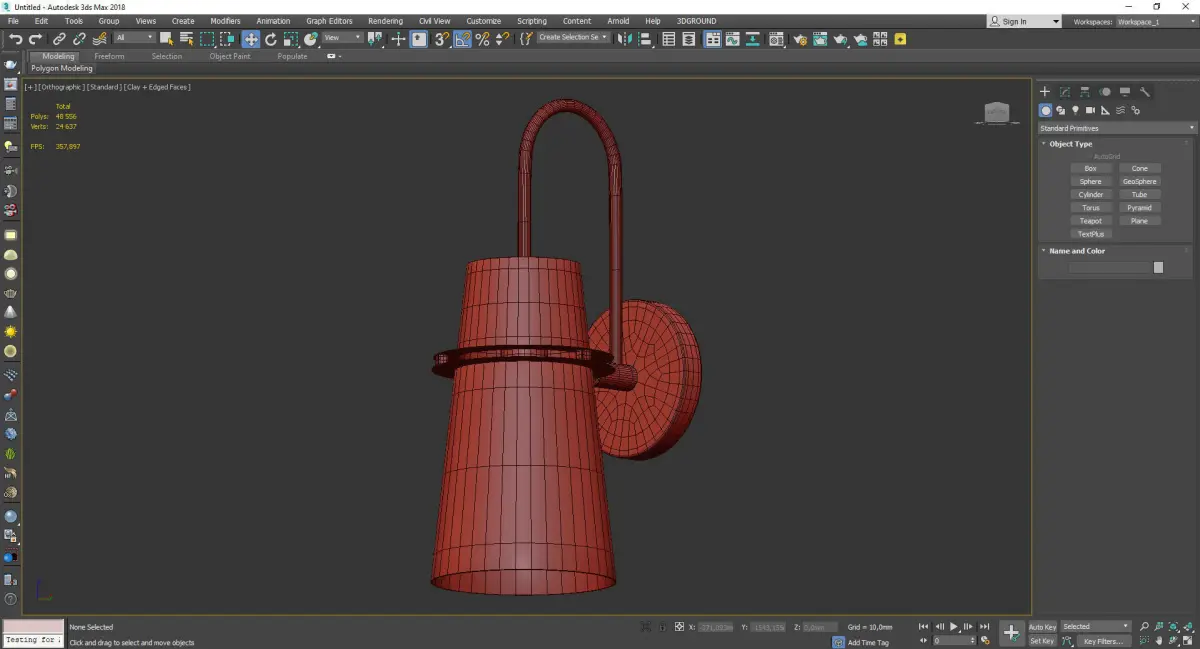This screenshot has width=1200, height=649.
Task: Click the Polygon Modeling panel label
Action: (62, 69)
